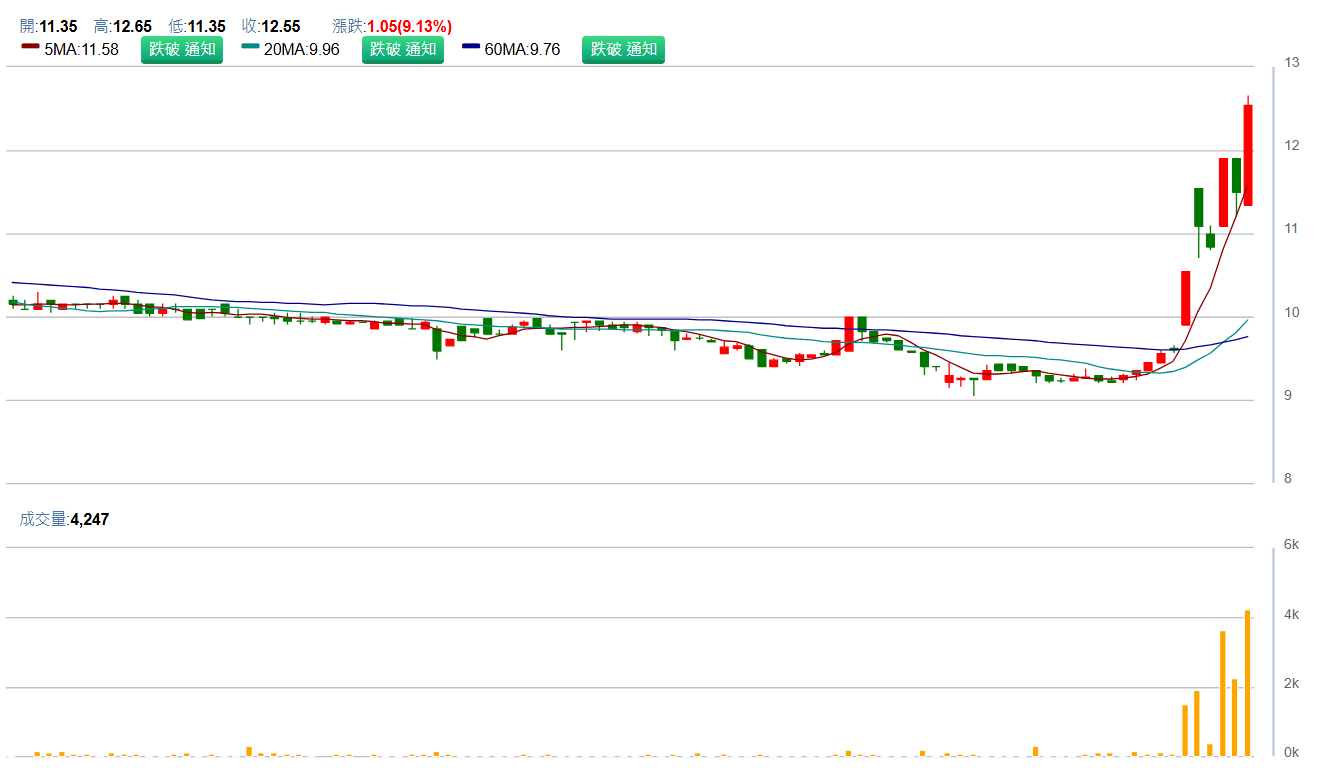Screen dimensions: 1322x770
Task: Select the 60MA:9.76 legend label
Action: pyautogui.click(x=523, y=50)
